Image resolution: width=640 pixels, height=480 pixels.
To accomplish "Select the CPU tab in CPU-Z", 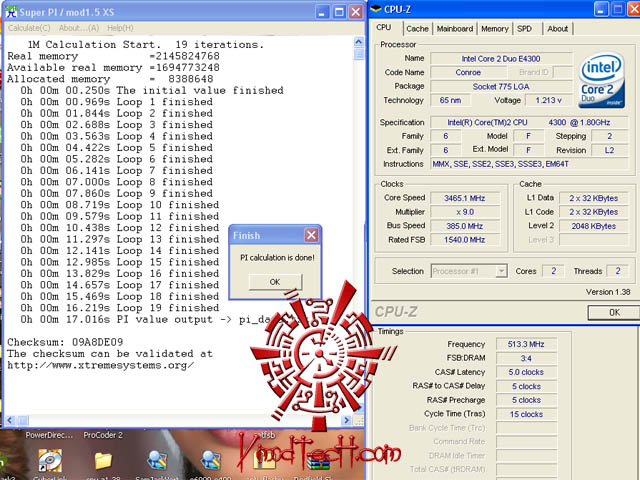I will click(384, 27).
